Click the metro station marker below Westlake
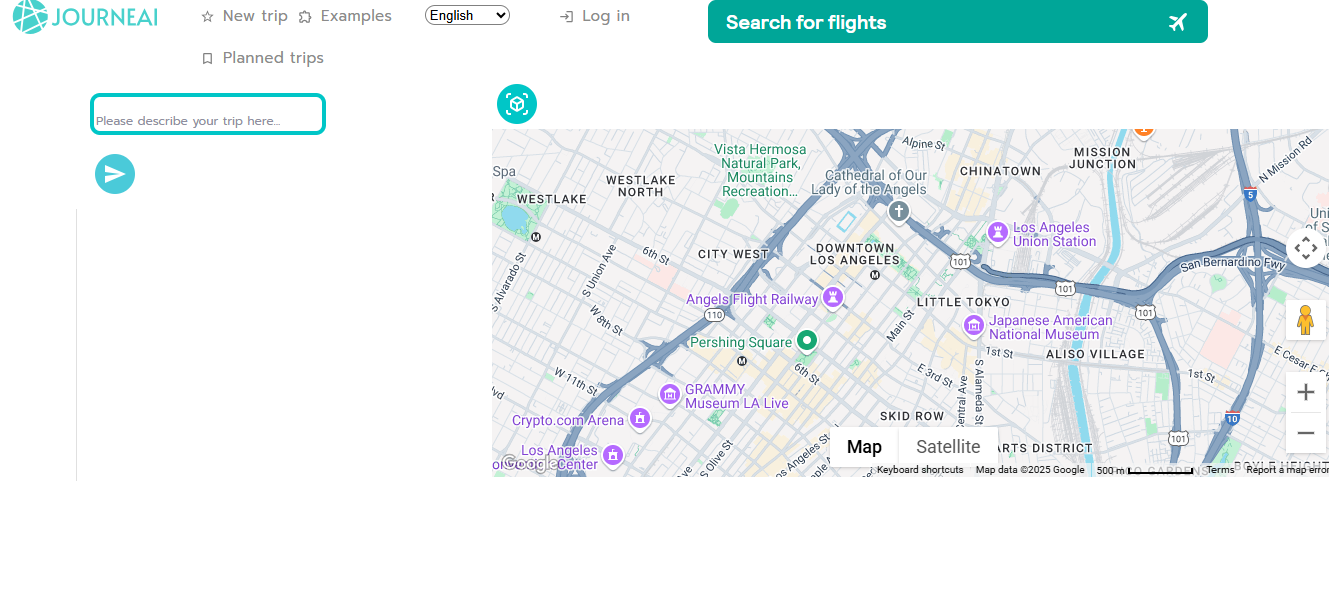The image size is (1329, 589). coord(536,237)
